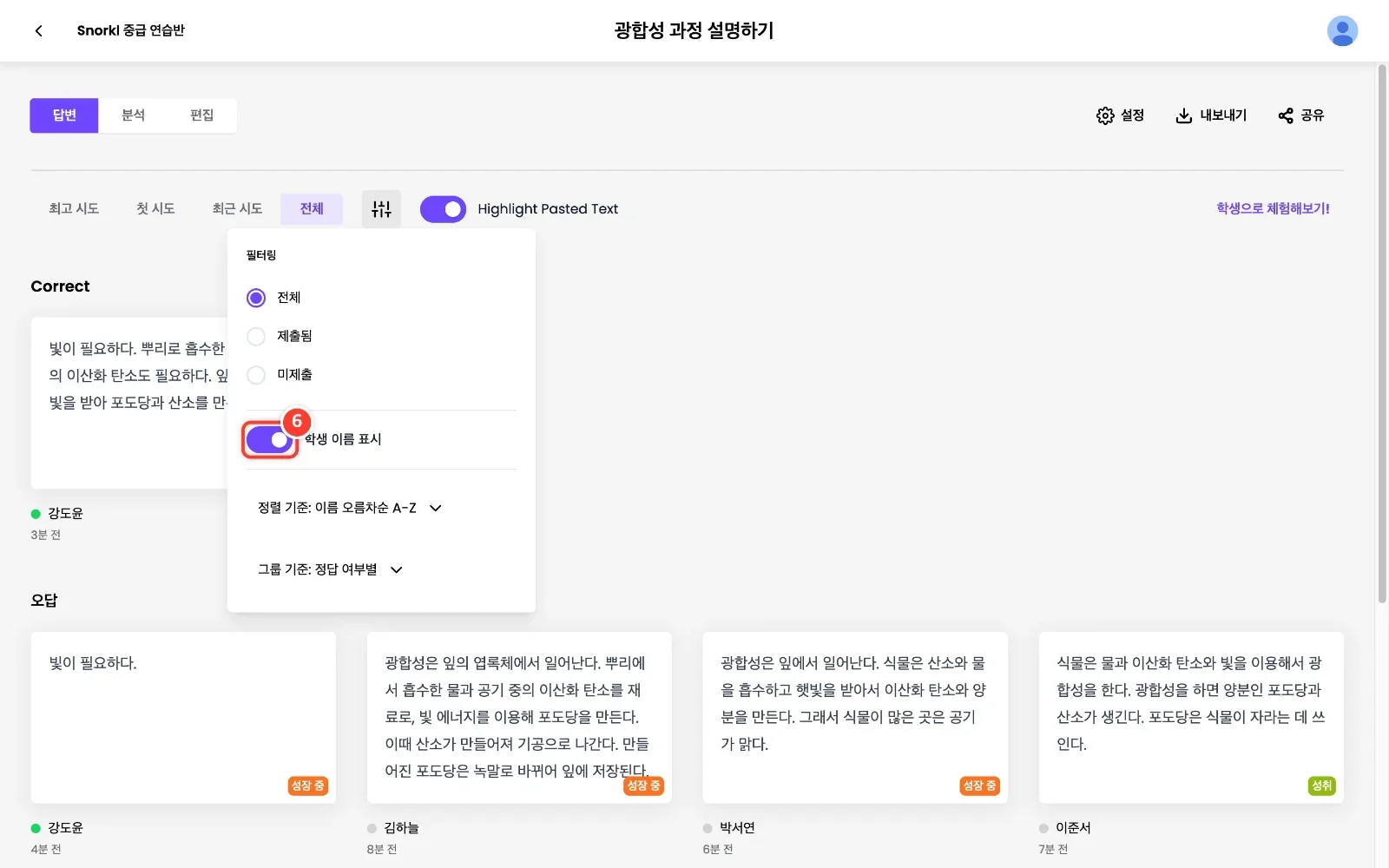
Task: Switch to the 답변 tab
Action: click(x=64, y=115)
